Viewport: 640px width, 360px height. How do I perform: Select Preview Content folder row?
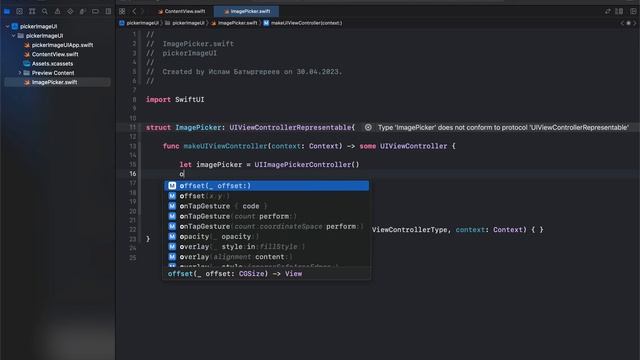point(57,73)
